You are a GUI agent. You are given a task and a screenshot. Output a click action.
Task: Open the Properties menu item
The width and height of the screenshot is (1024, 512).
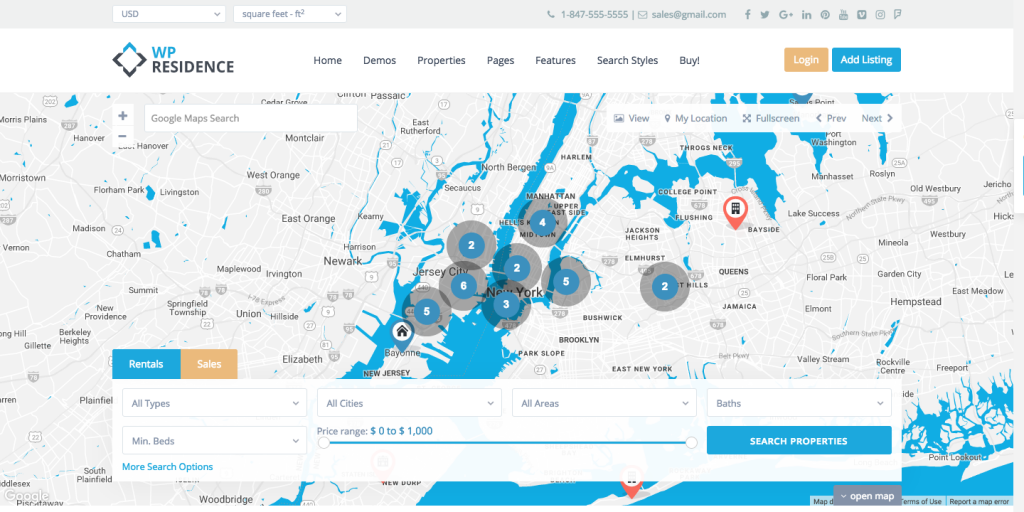coord(441,60)
